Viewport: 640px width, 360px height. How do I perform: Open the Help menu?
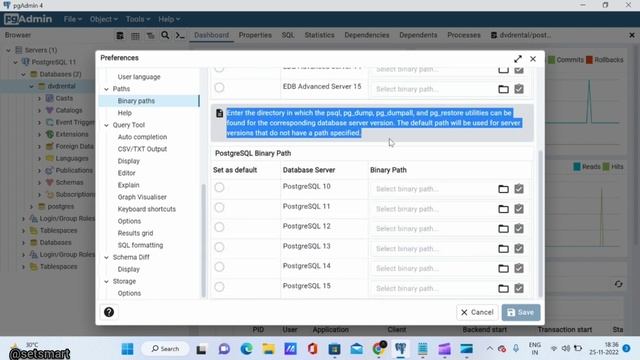(x=169, y=19)
